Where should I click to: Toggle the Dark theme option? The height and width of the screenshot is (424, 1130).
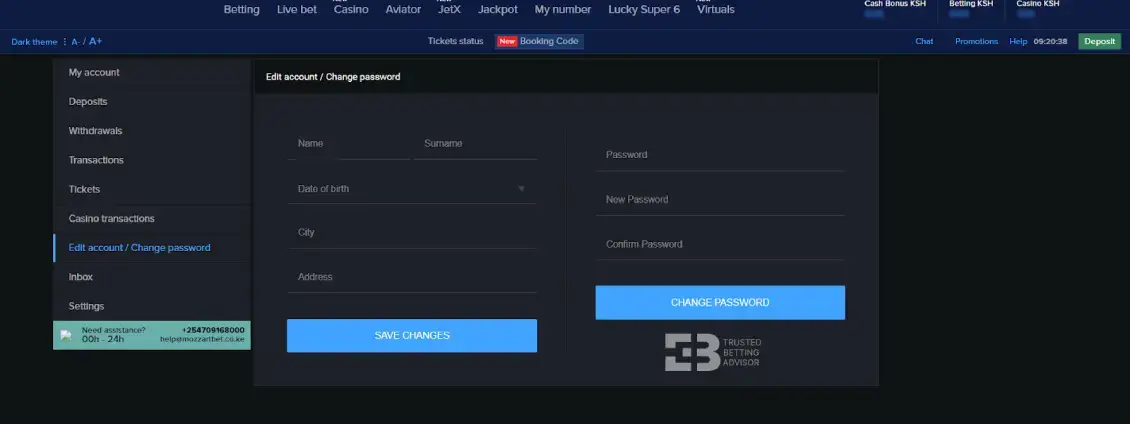(34, 42)
